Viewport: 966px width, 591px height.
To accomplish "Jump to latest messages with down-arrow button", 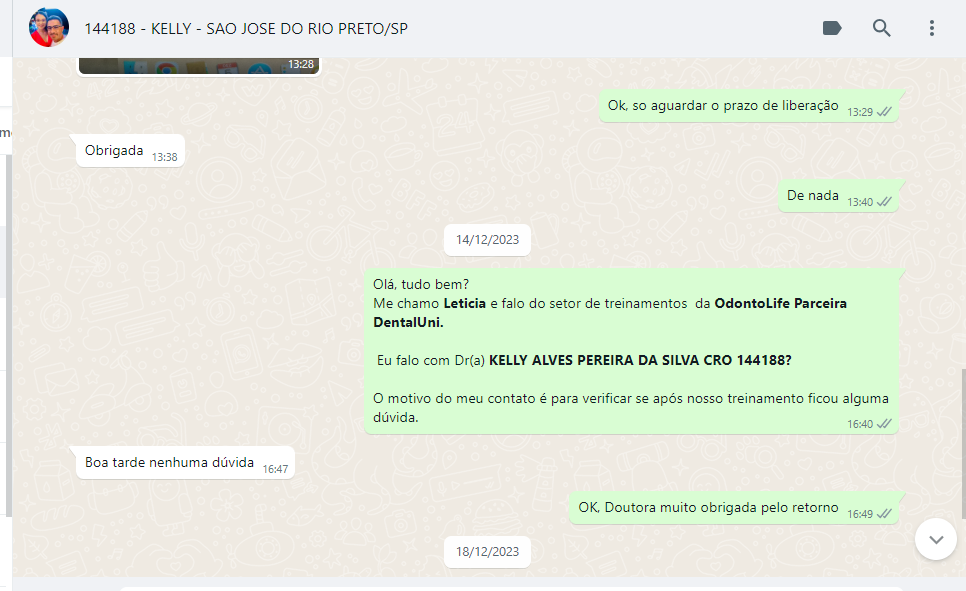I will (x=936, y=539).
